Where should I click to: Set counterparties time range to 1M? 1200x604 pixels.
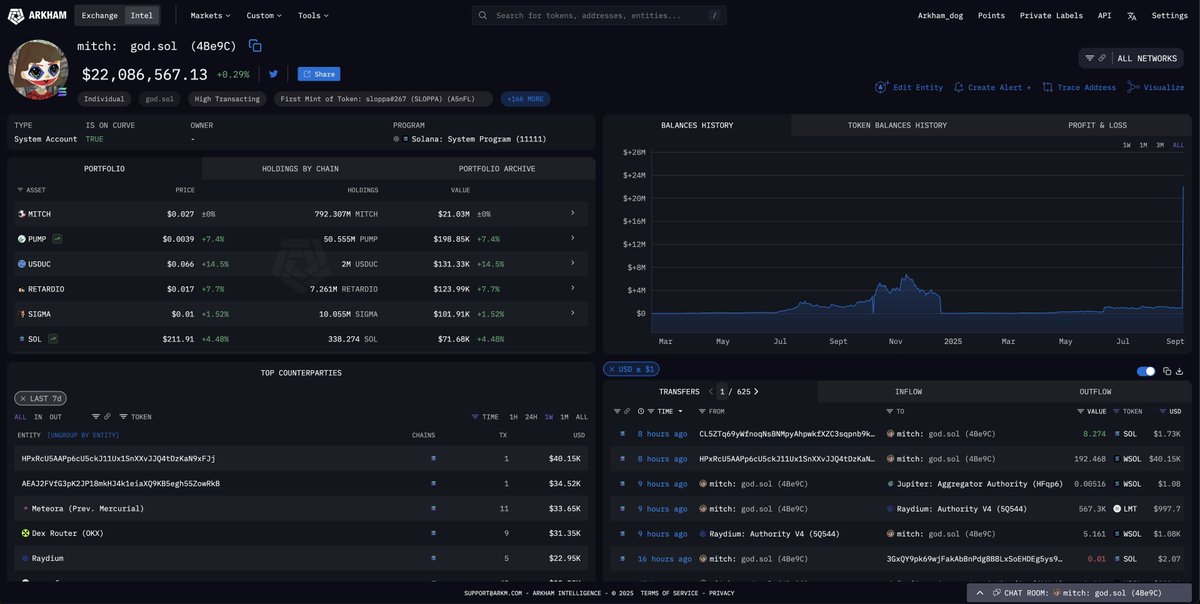(564, 416)
